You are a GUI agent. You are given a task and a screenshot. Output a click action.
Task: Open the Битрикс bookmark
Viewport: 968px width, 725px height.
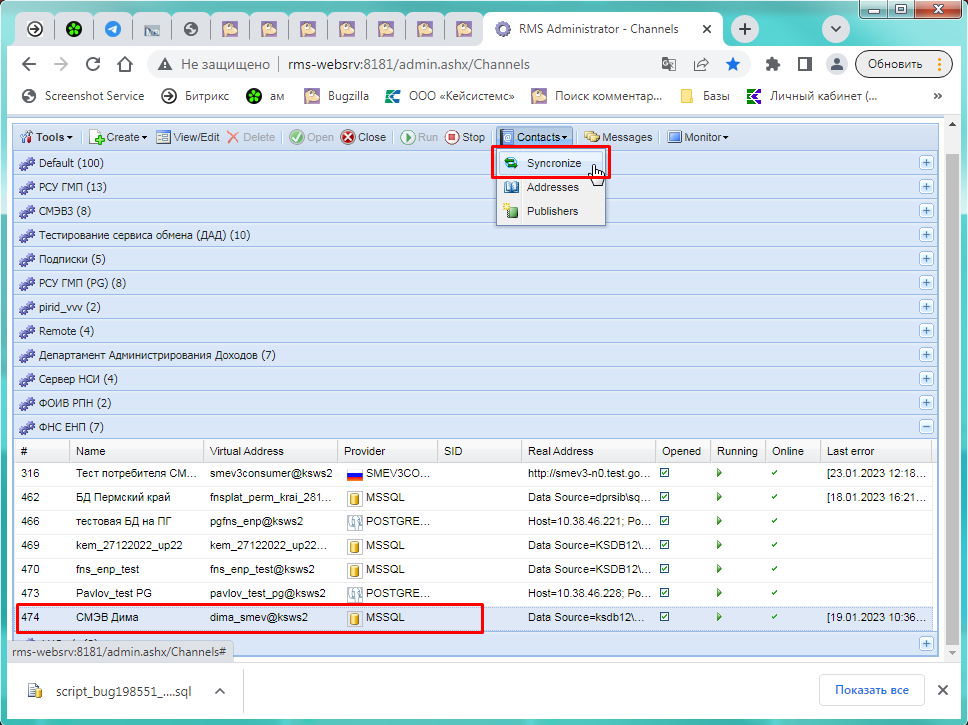(x=195, y=96)
